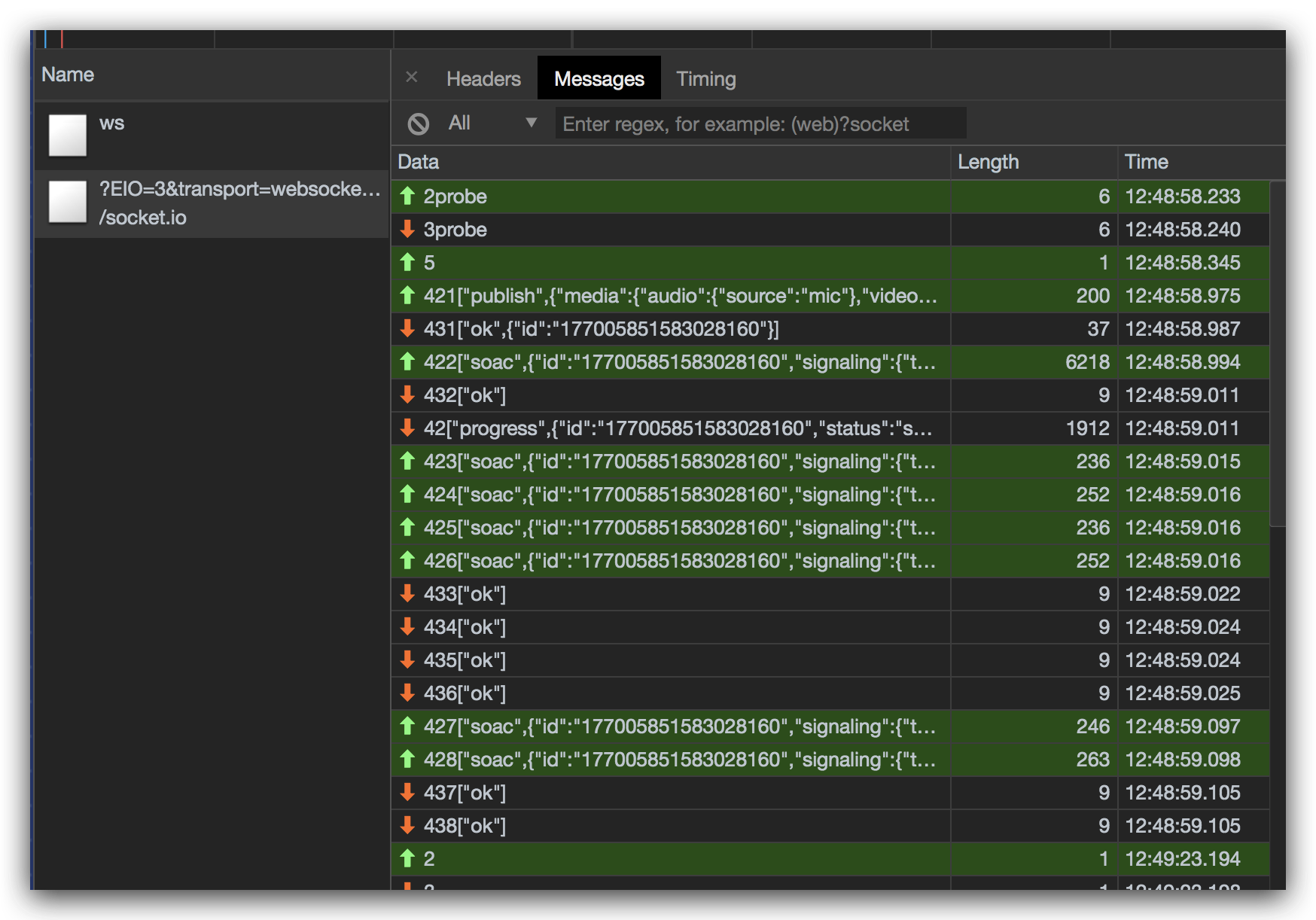Click the X to close the message details pane
This screenshot has width=1316, height=920.
pos(411,77)
